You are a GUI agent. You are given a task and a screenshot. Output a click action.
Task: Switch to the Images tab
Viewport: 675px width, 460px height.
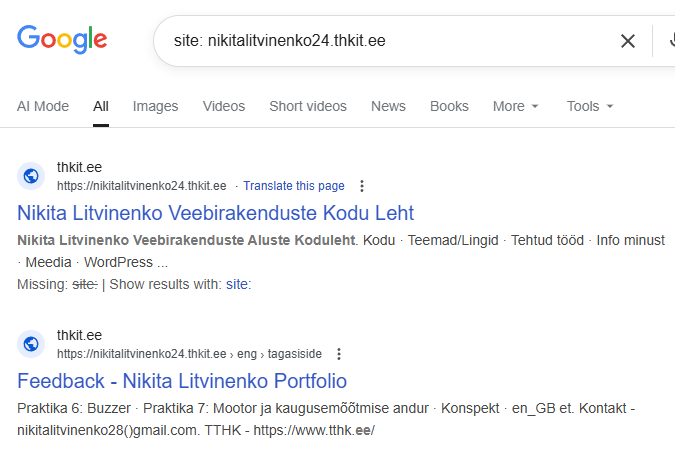coord(155,106)
